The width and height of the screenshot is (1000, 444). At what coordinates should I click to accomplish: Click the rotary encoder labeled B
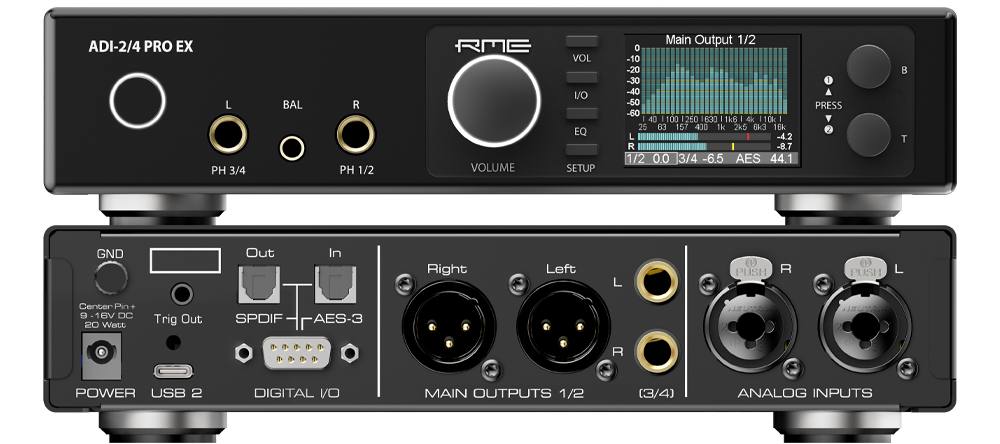[868, 66]
